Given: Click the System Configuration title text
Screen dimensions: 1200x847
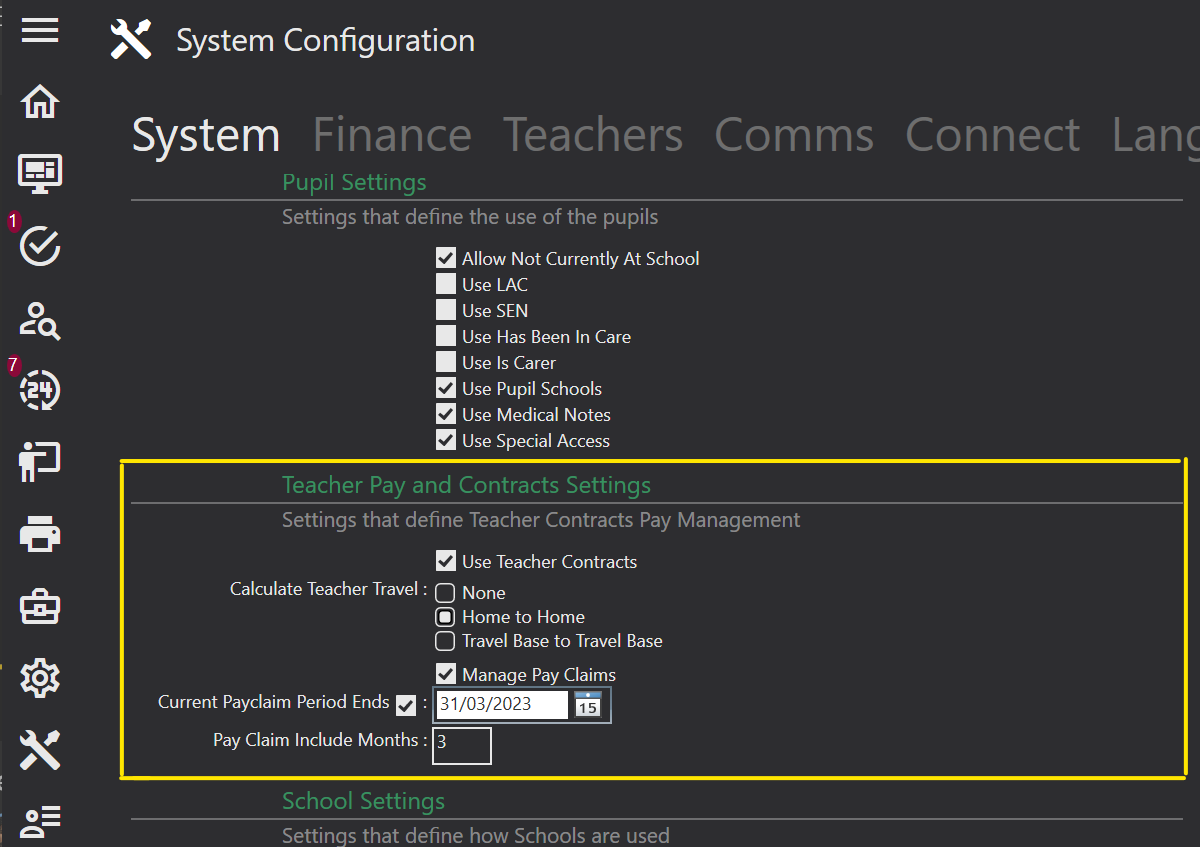Looking at the screenshot, I should (x=326, y=41).
